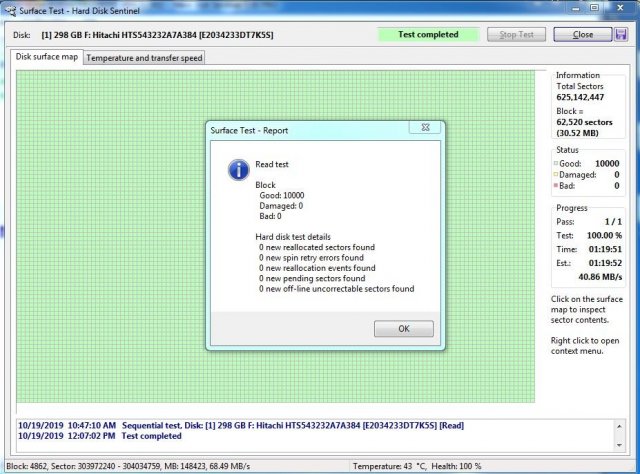Click the blue information icon in report
Screen dimensions: 640x474
[238, 169]
